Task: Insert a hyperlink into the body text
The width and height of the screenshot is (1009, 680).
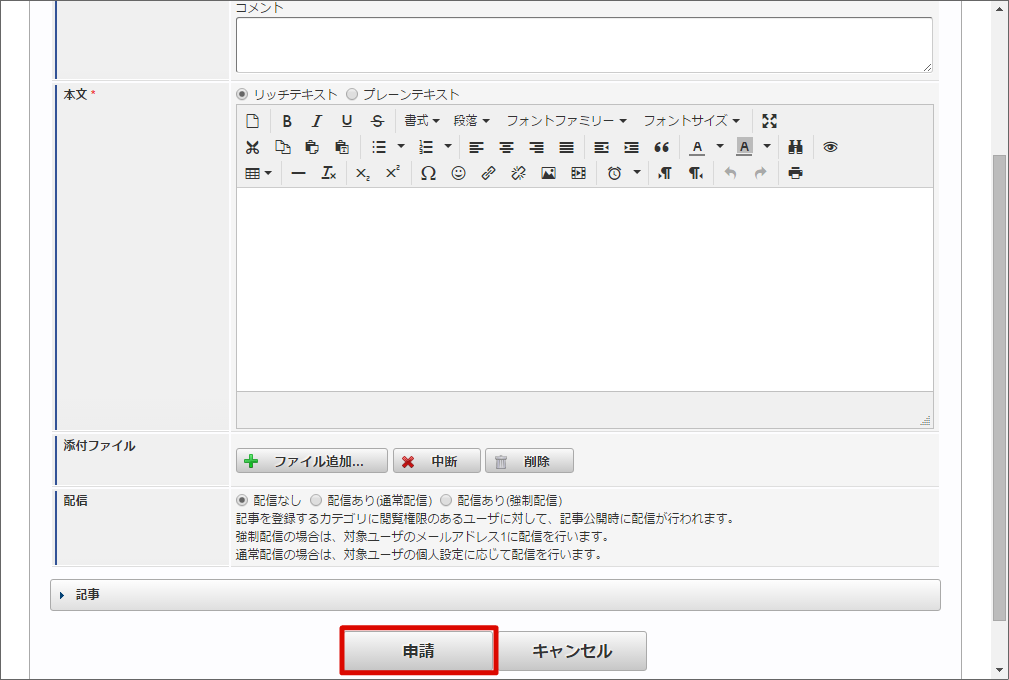Action: 488,173
